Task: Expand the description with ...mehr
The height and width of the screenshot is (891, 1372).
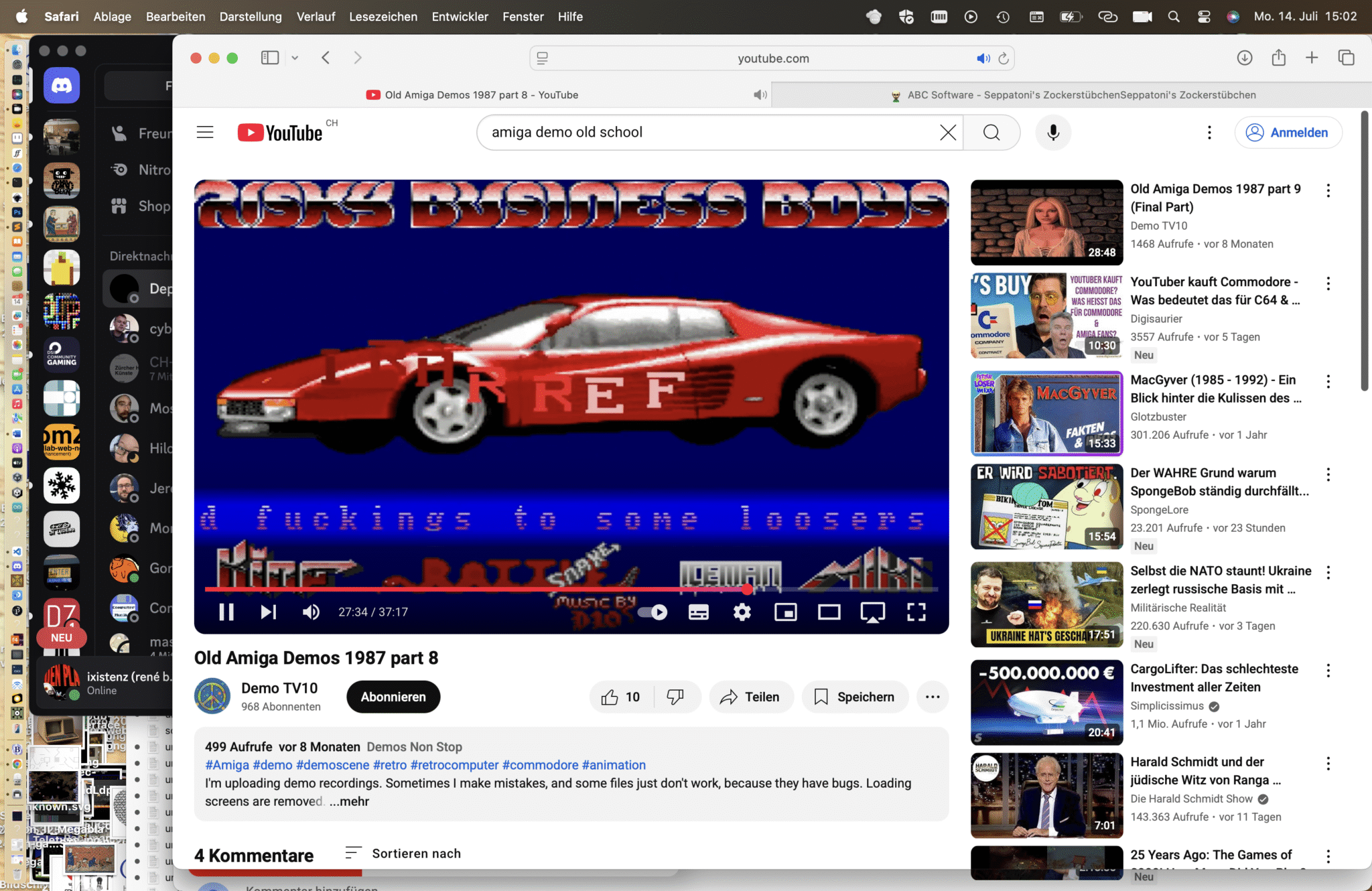Action: [x=349, y=801]
